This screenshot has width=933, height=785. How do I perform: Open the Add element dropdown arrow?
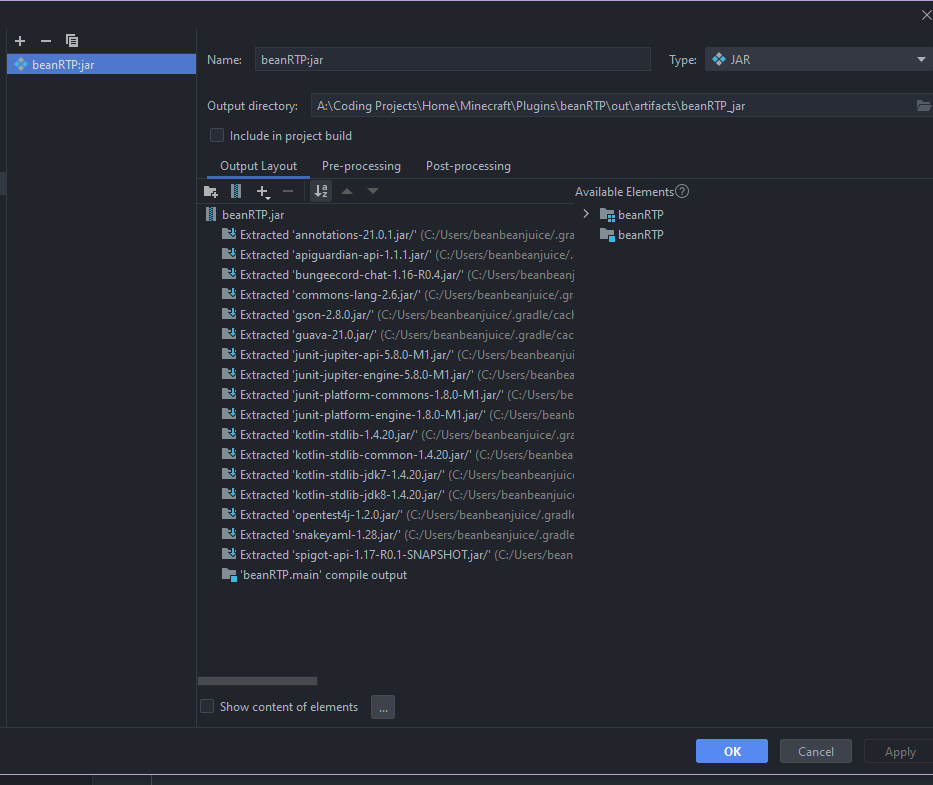point(268,197)
